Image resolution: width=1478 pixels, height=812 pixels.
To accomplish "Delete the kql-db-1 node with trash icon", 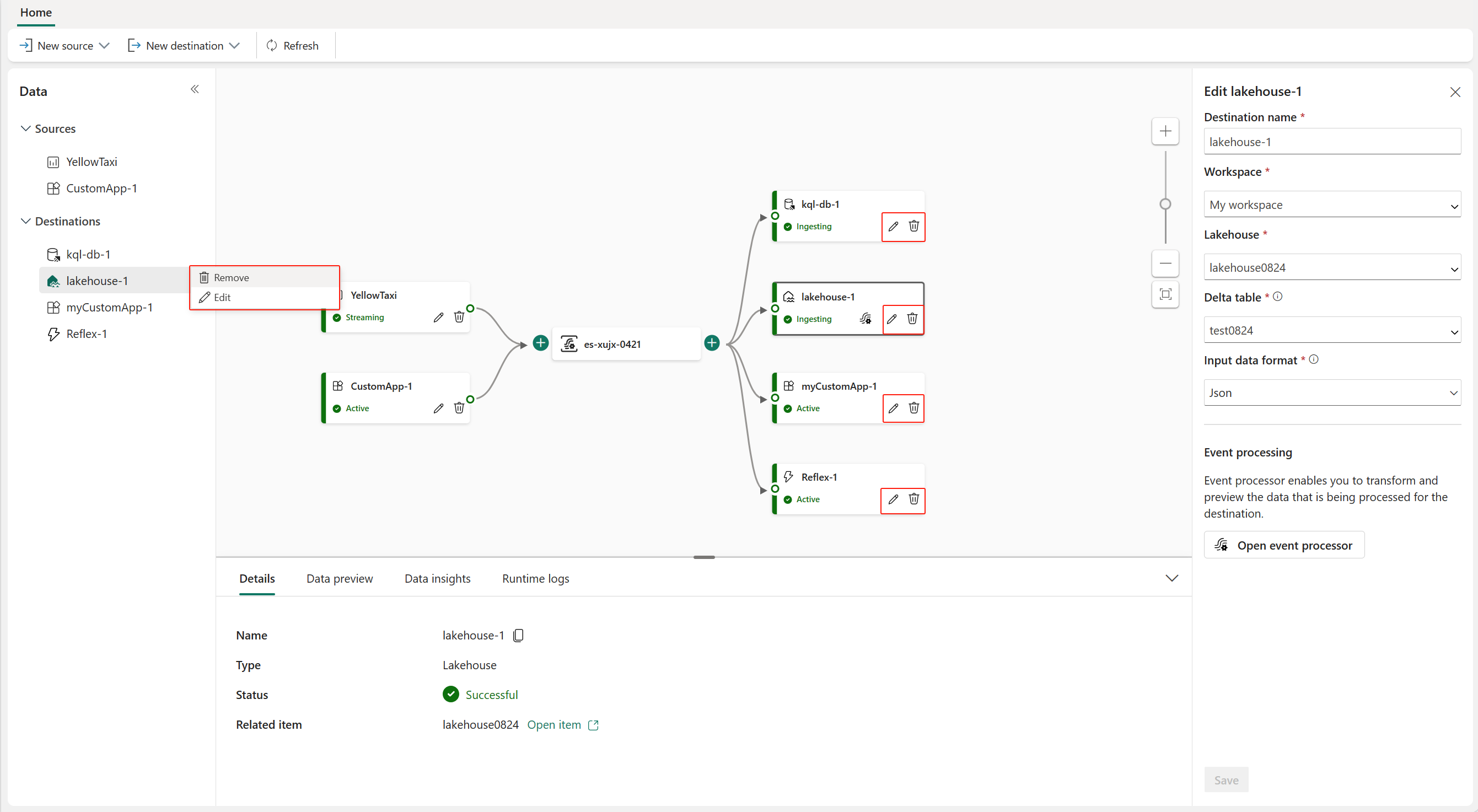I will [913, 226].
